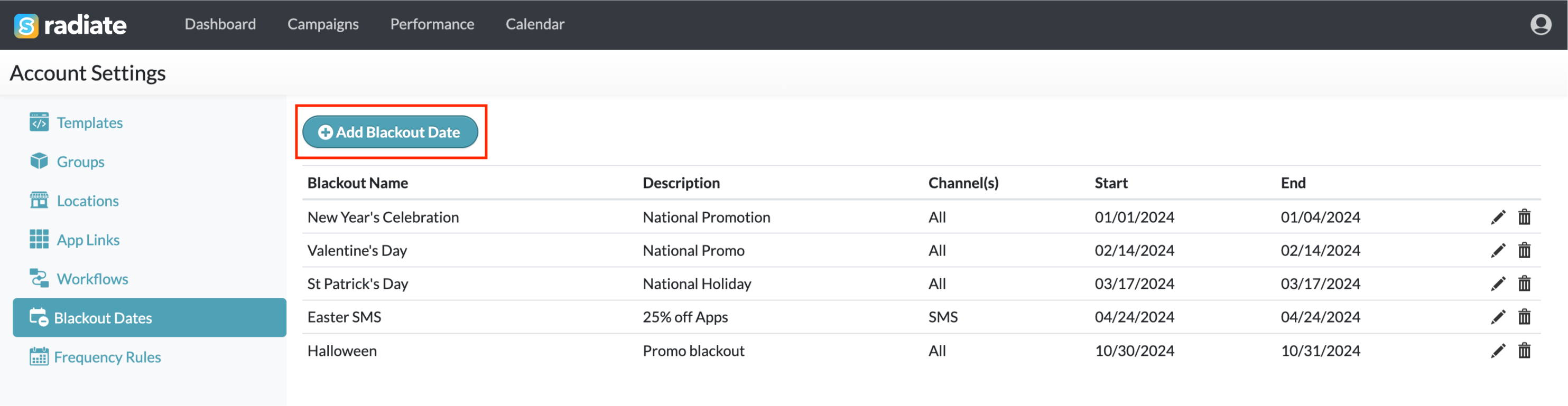
Task: Click the radiate logo icon
Action: click(26, 25)
